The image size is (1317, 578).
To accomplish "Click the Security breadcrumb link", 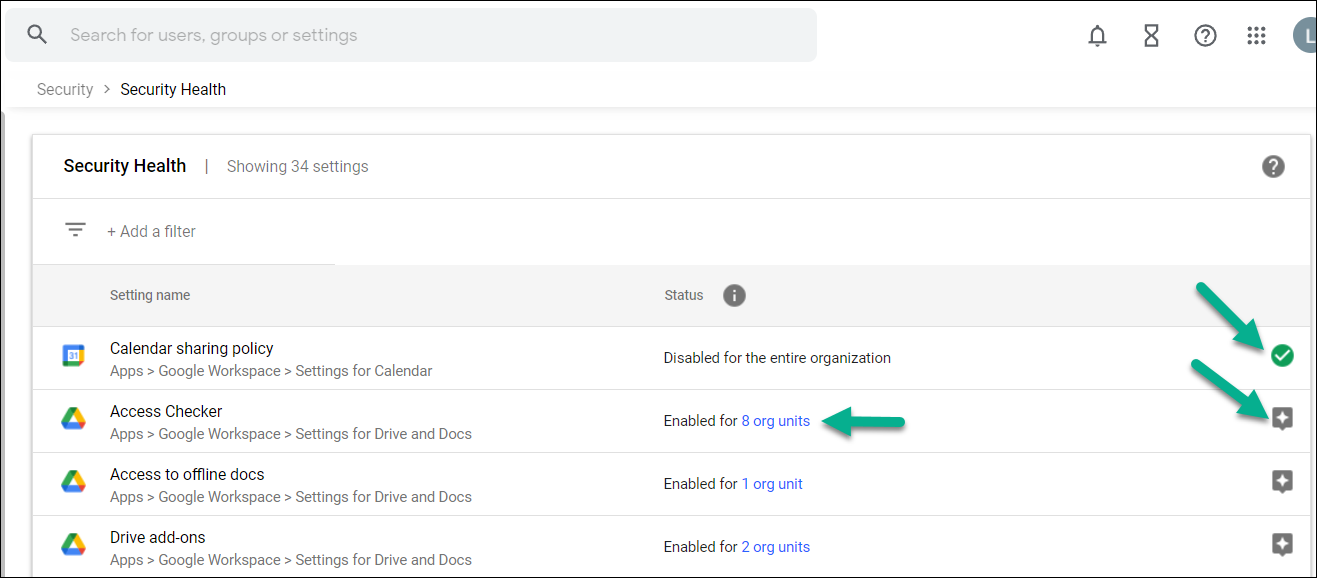I will coord(65,89).
